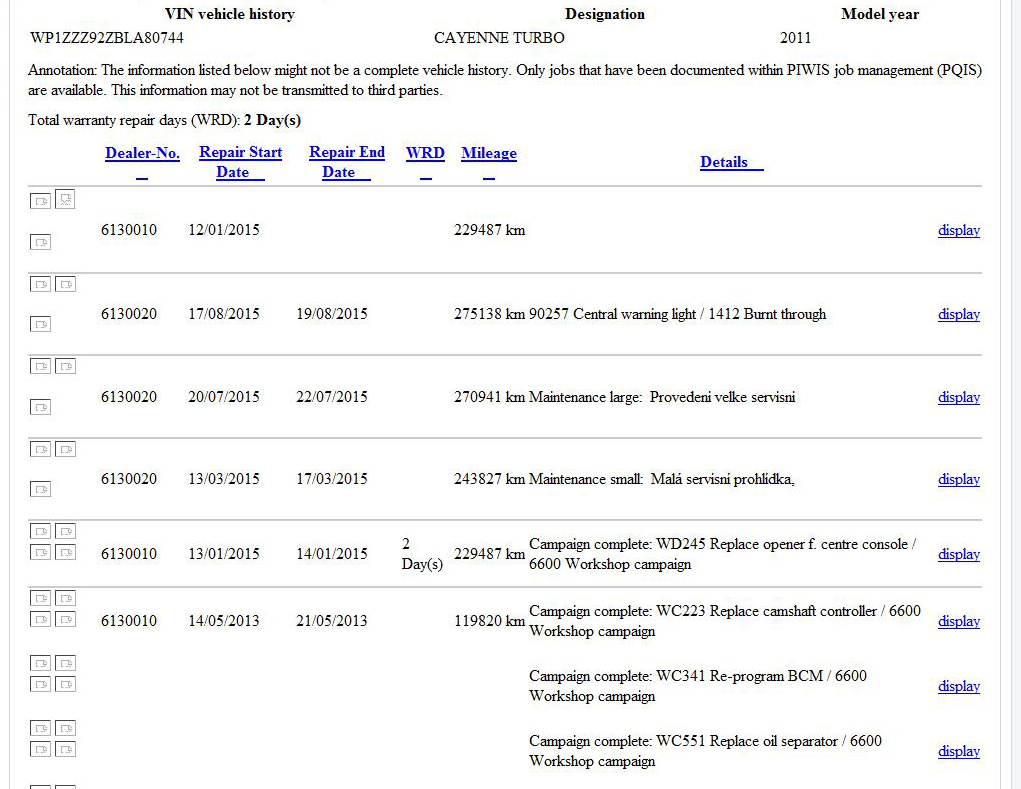1021x789 pixels.
Task: Click top-right icon of the 13/03/2015 record
Action: [x=65, y=449]
